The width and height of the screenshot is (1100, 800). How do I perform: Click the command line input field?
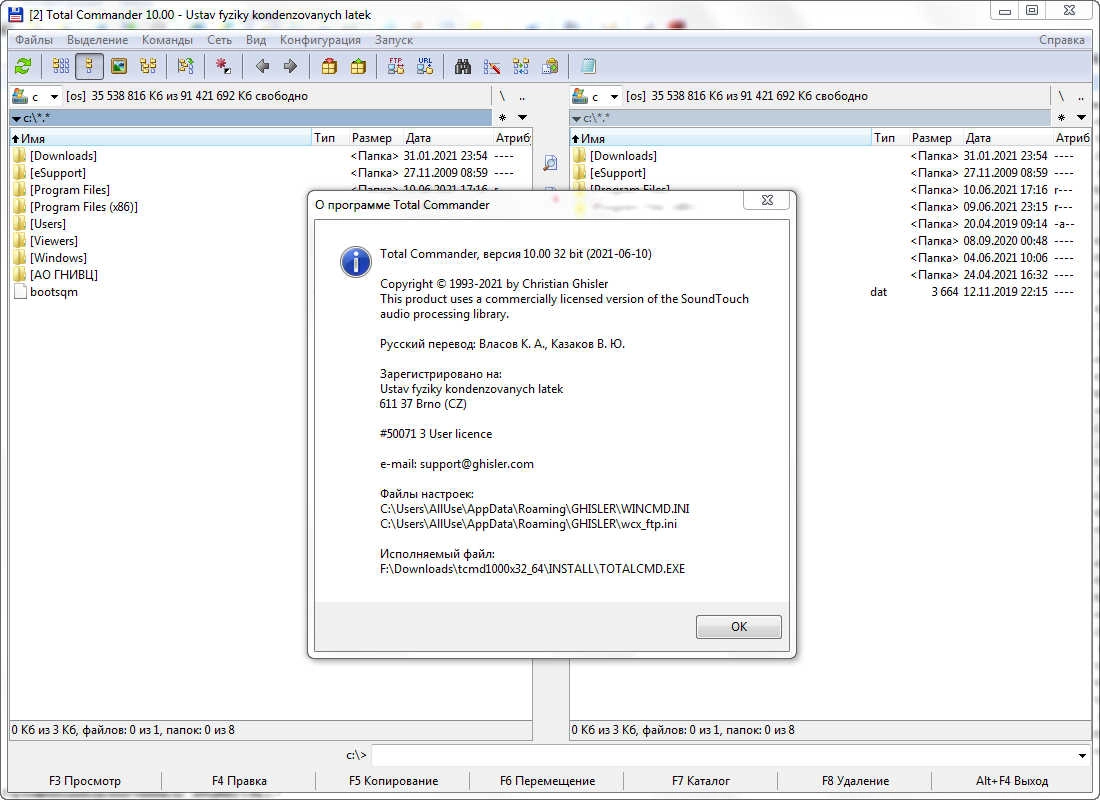pyautogui.click(x=723, y=756)
